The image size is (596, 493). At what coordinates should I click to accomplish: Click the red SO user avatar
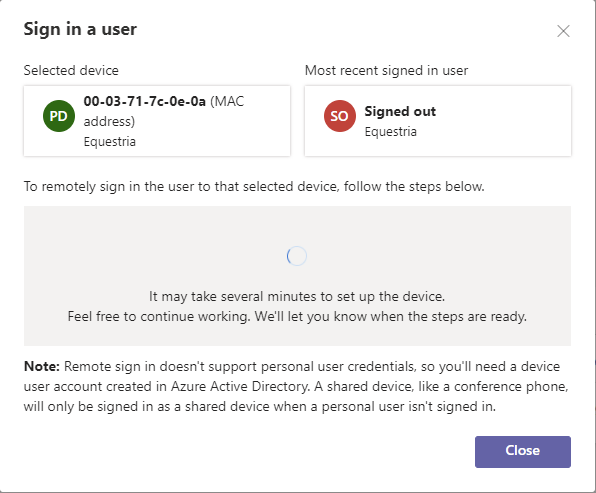click(340, 116)
